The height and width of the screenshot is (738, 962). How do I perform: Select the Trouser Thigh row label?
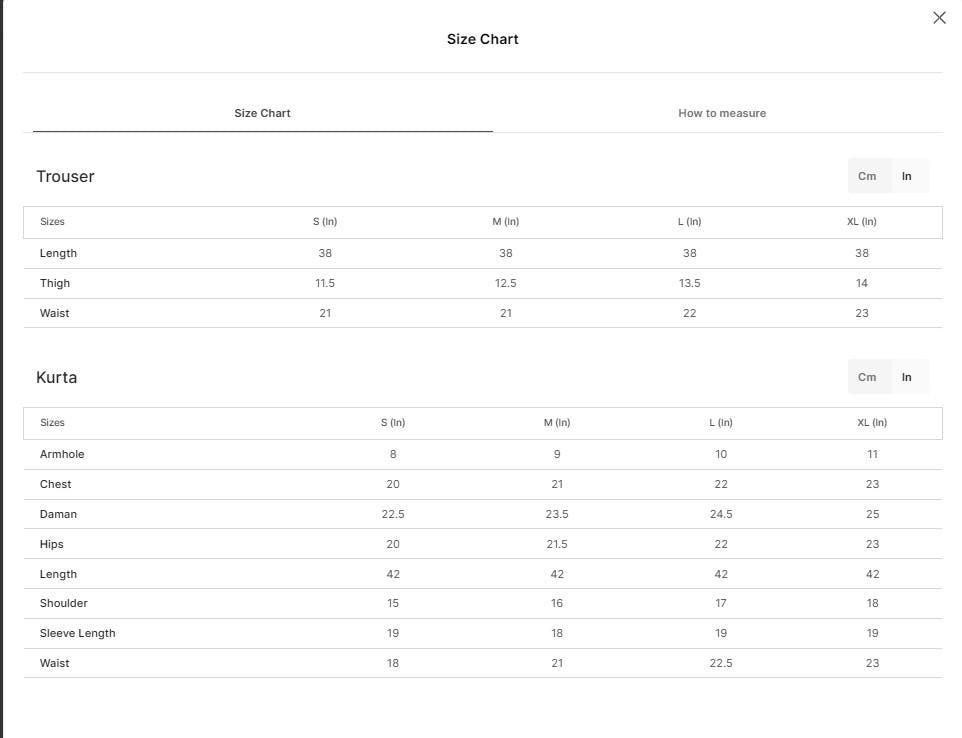click(55, 283)
